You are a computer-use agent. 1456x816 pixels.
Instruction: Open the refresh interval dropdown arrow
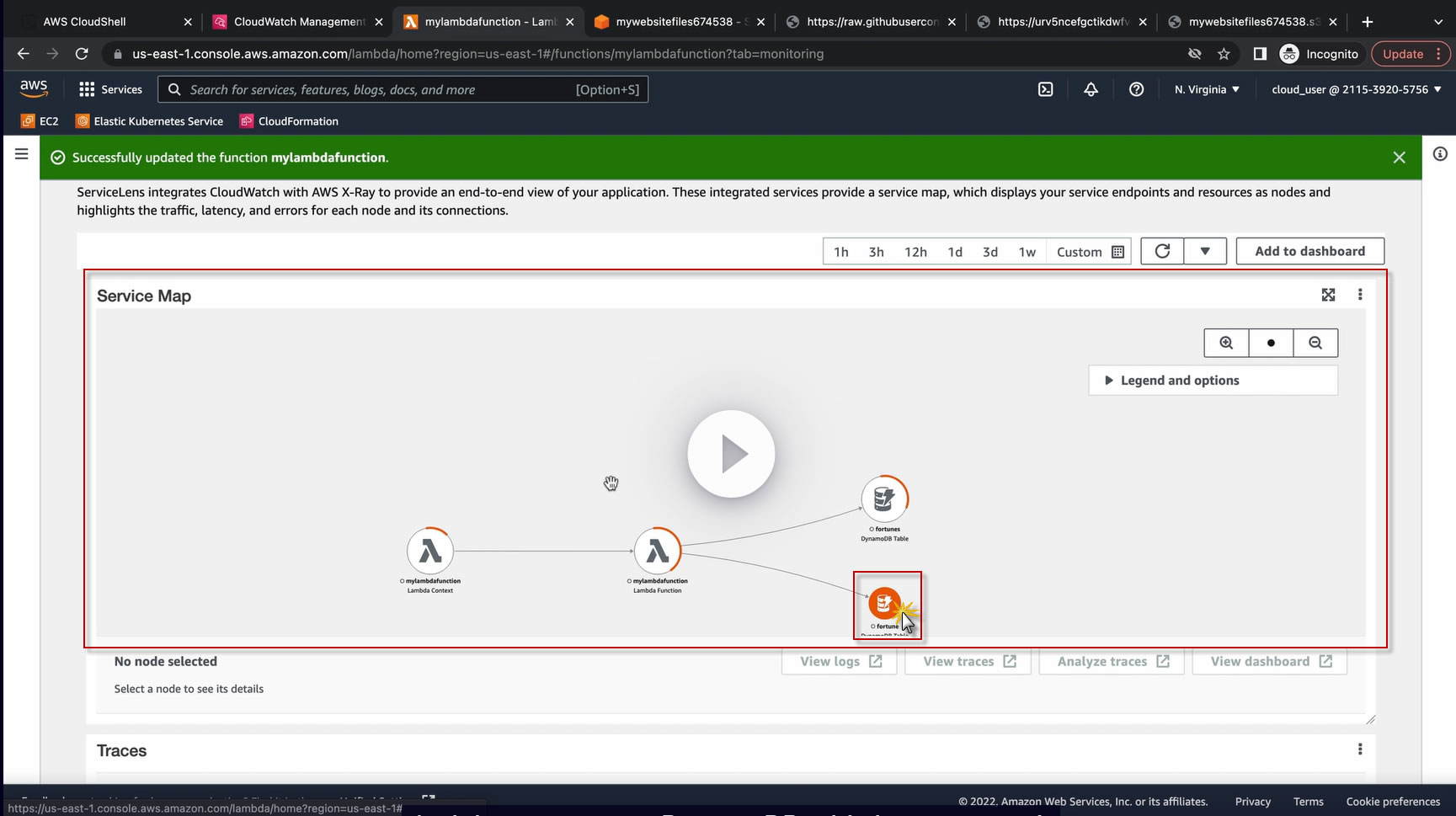pos(1205,251)
